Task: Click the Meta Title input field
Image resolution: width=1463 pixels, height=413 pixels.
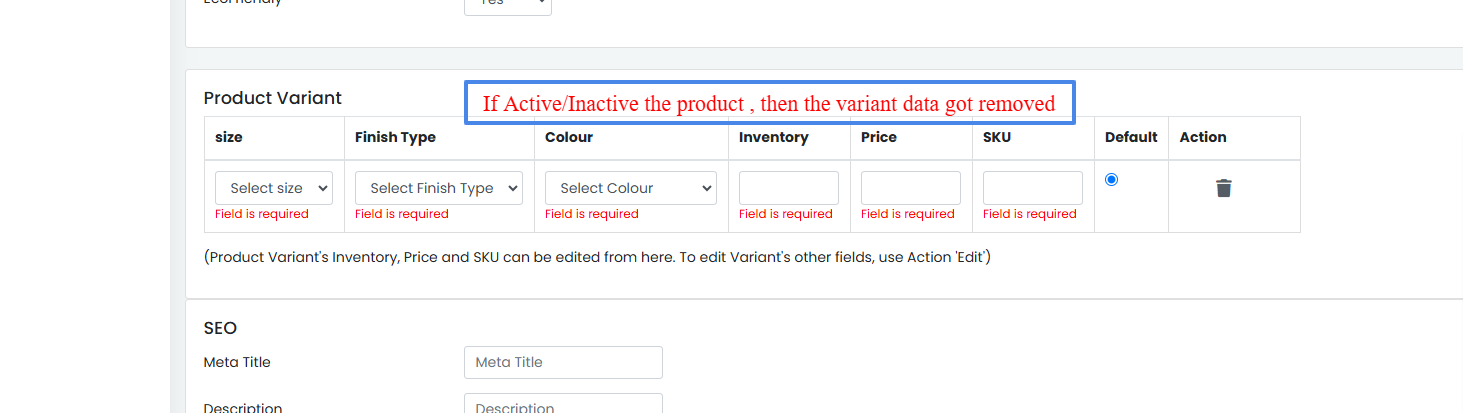Action: [563, 362]
